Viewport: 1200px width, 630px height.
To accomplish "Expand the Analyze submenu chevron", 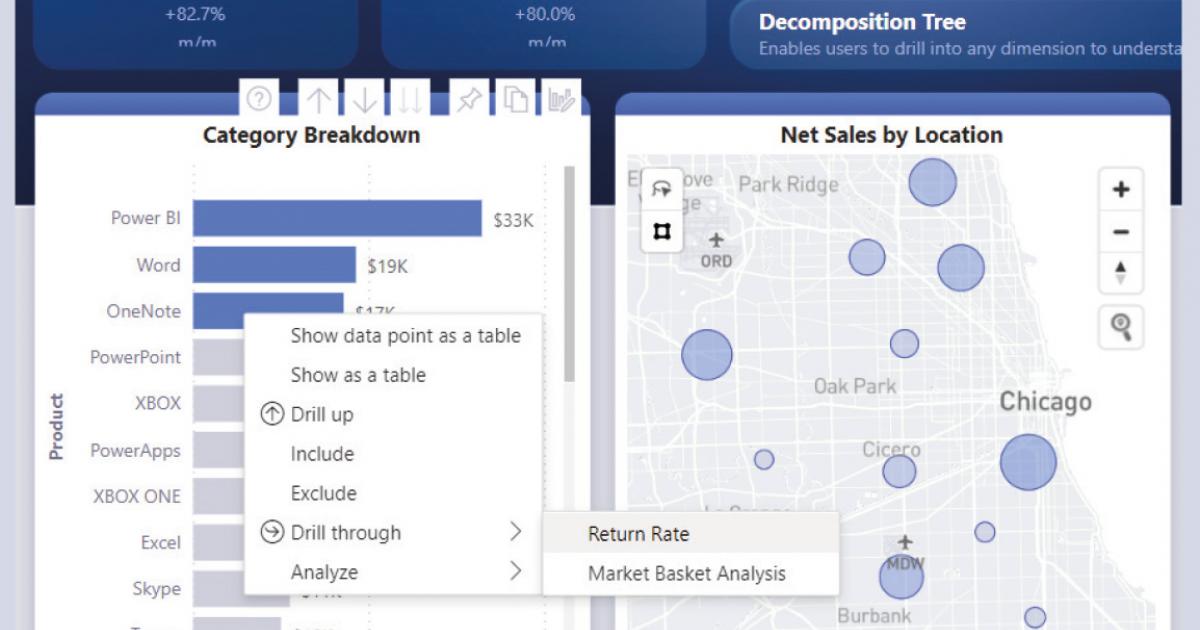I will (x=516, y=571).
